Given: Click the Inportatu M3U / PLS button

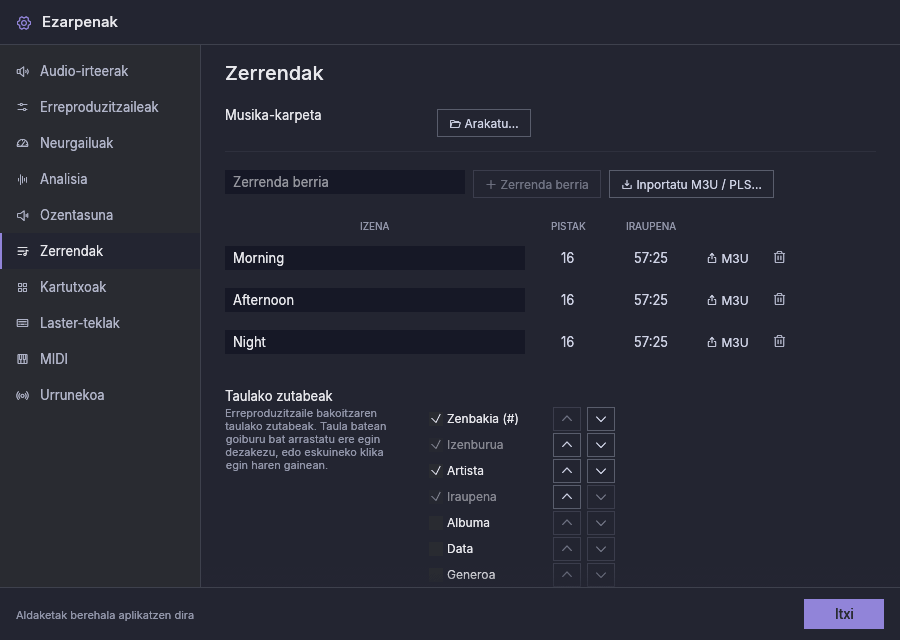Looking at the screenshot, I should point(691,184).
